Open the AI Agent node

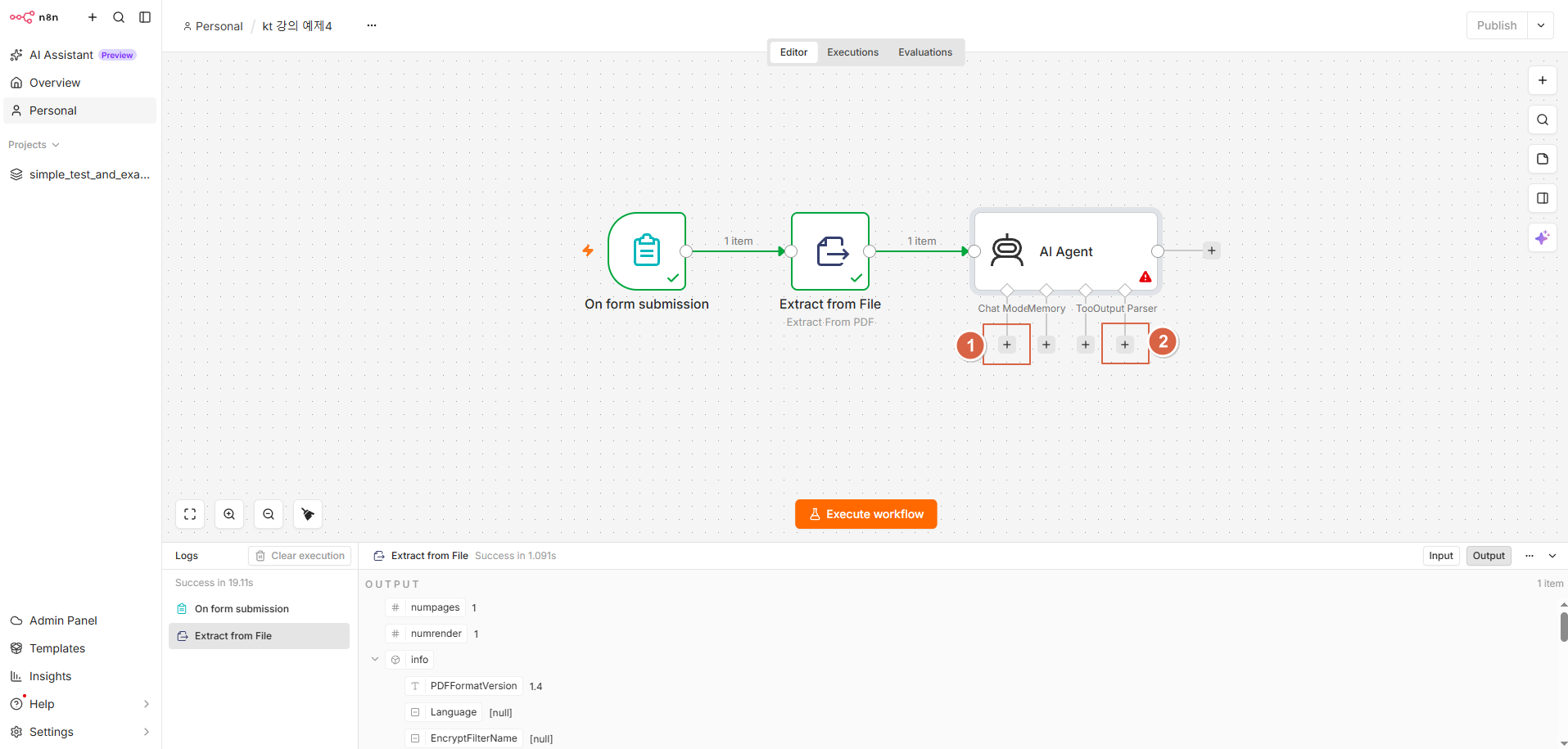point(1066,251)
